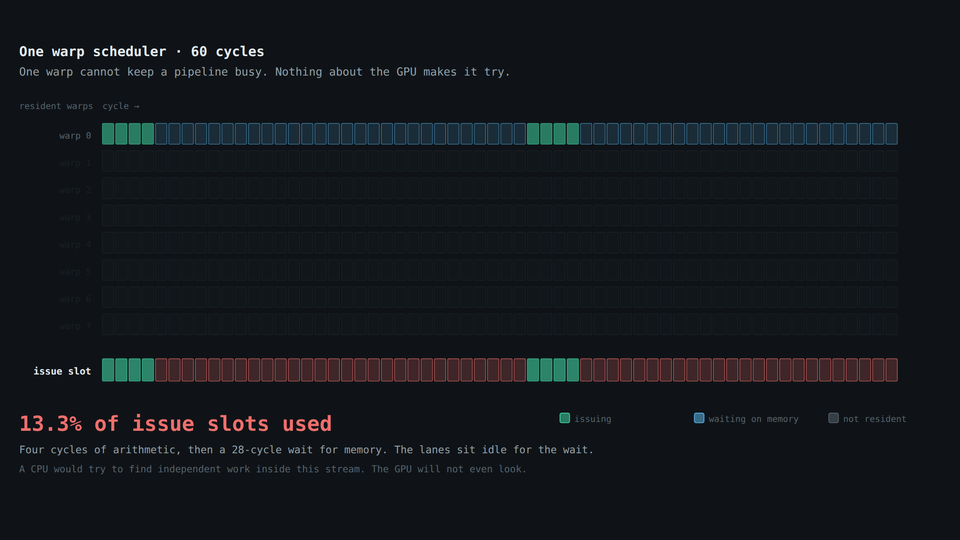This screenshot has width=960, height=540.
Task: Select the 'warp 2' row label
Action: [x=75, y=190]
